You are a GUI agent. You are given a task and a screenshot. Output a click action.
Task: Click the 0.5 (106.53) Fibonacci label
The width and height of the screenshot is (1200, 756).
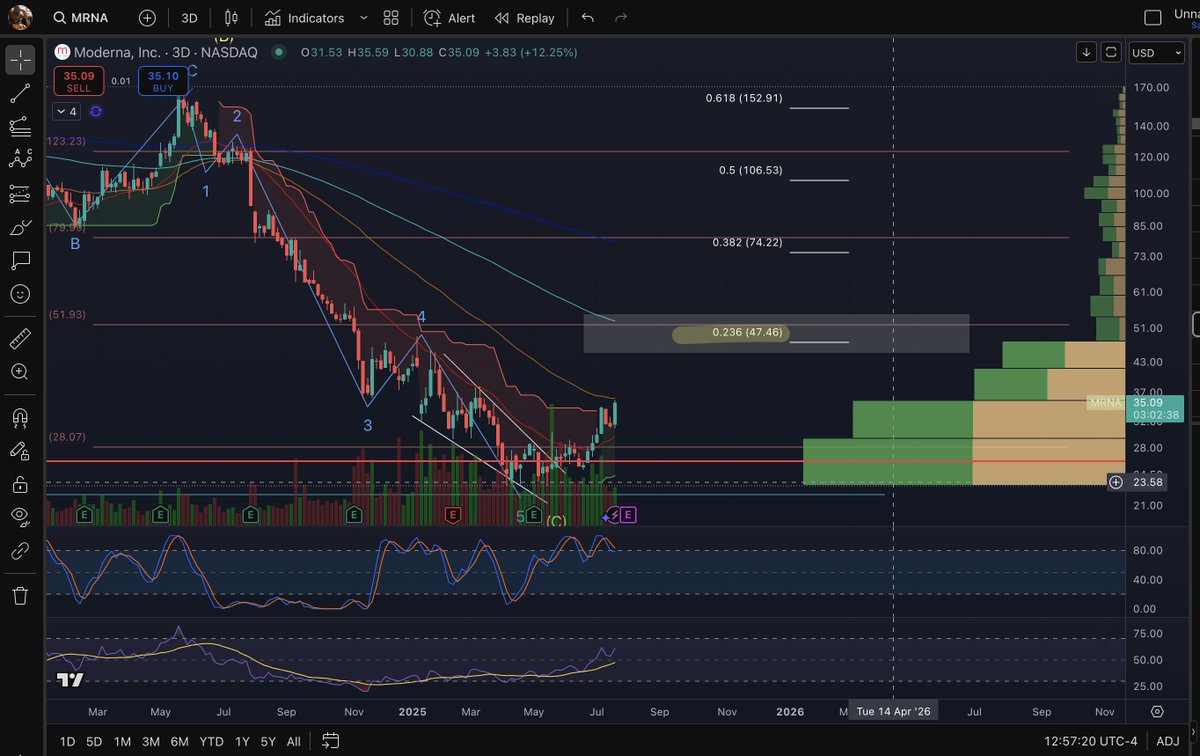[750, 170]
